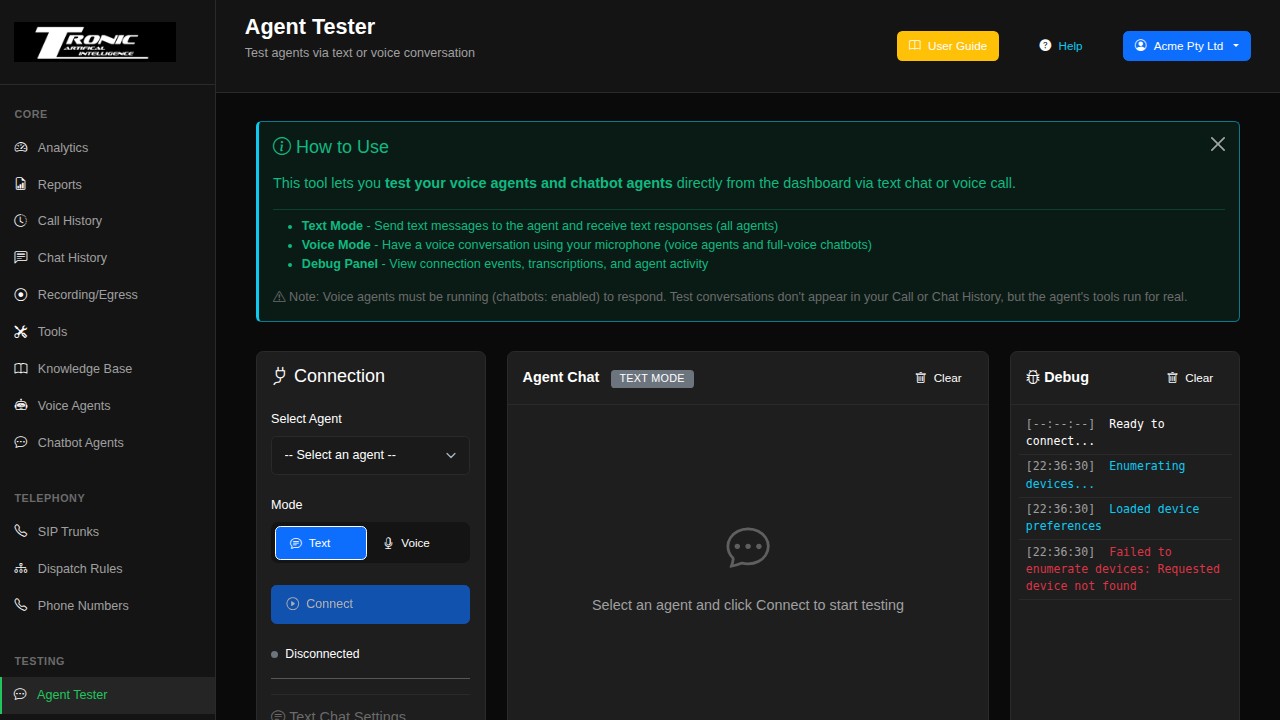Click the 'Loaded device preferences' log entry
The width and height of the screenshot is (1280, 720).
(1126, 518)
